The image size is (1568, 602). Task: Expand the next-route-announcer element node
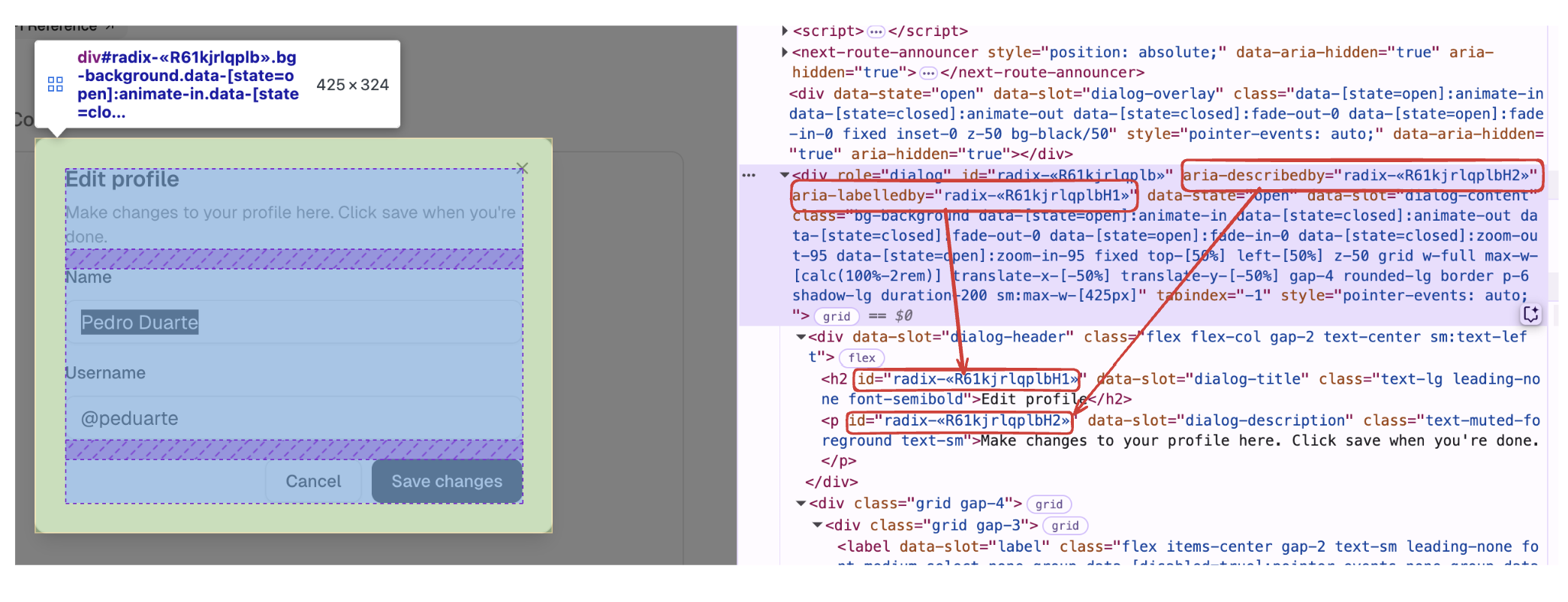785,52
